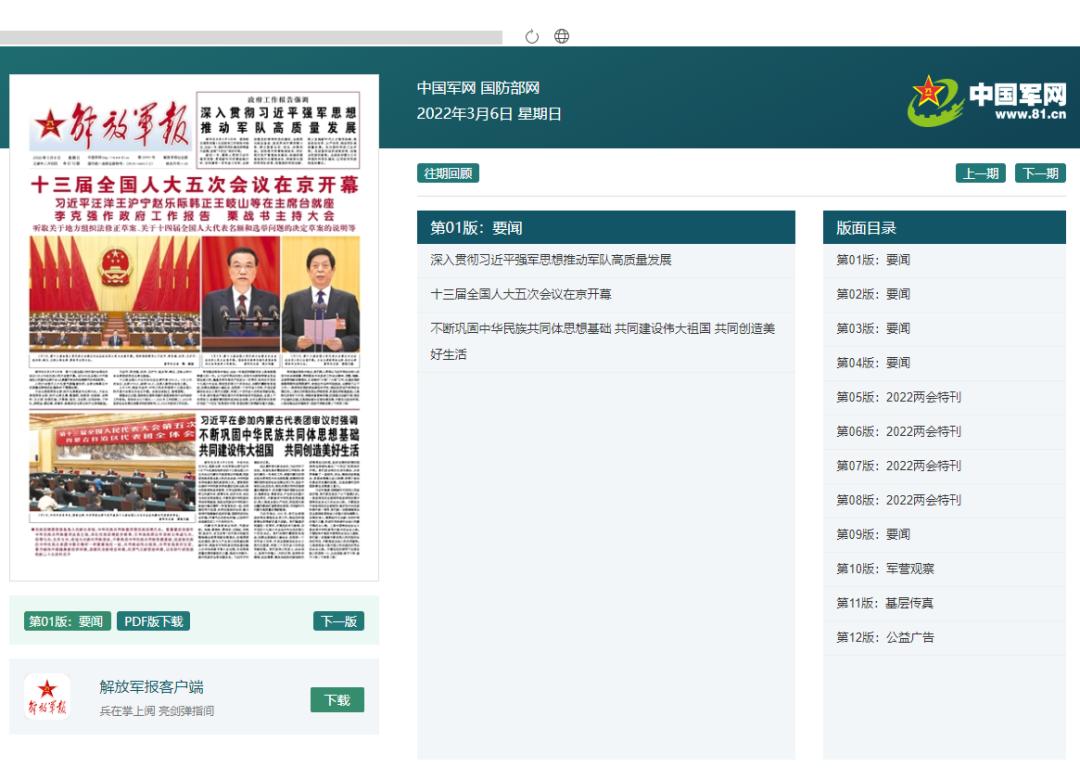1080x780 pixels.
Task: Click the 第01版：要闻 label under the thumbnail
Action: point(66,621)
